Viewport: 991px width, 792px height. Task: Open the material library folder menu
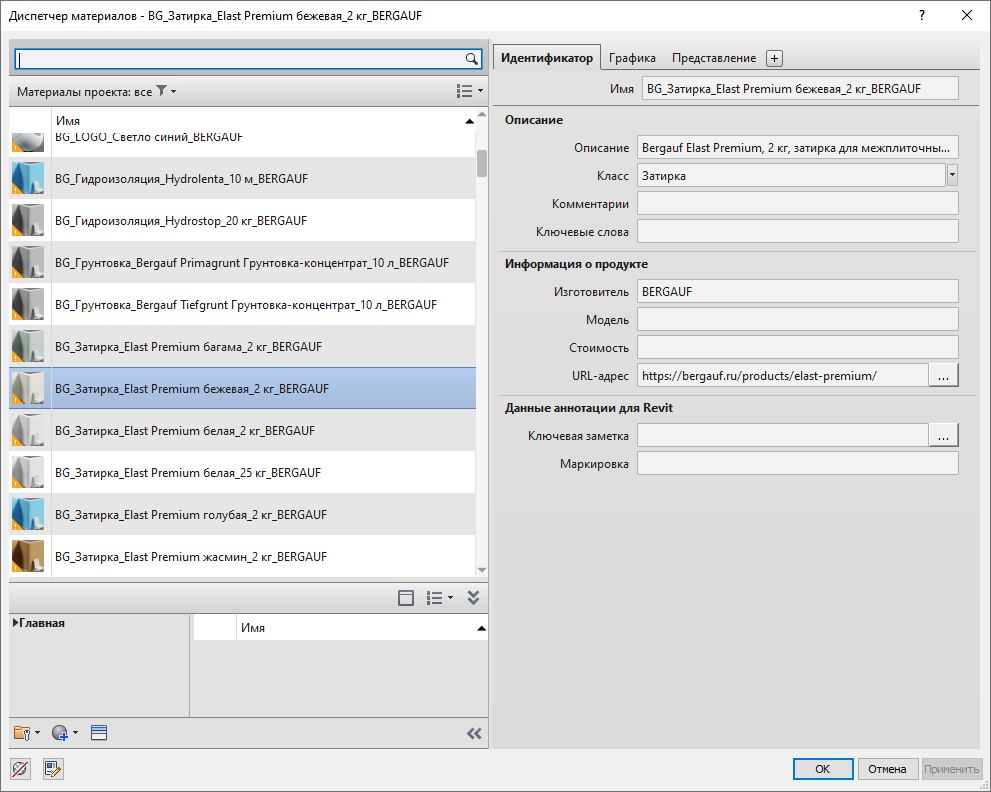(26, 733)
